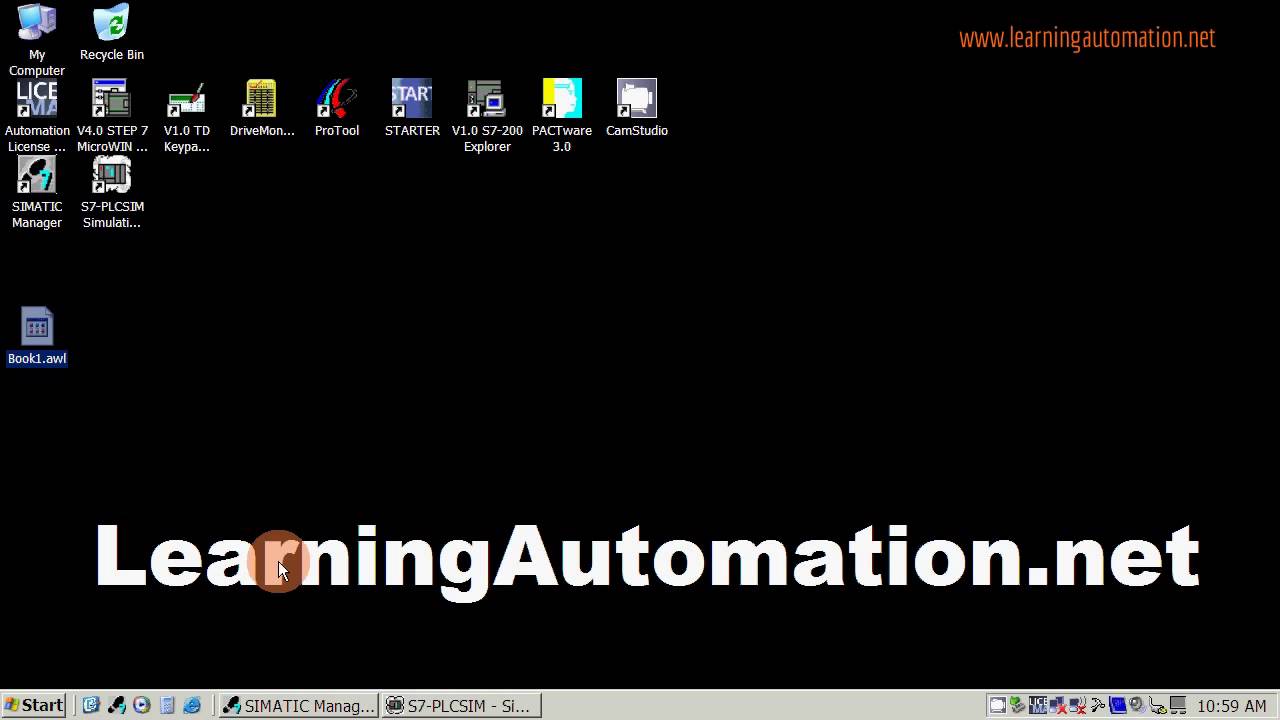Select the V1.0 TD Keypad shortcut
Image resolution: width=1280 pixels, height=720 pixels.
pyautogui.click(x=187, y=116)
